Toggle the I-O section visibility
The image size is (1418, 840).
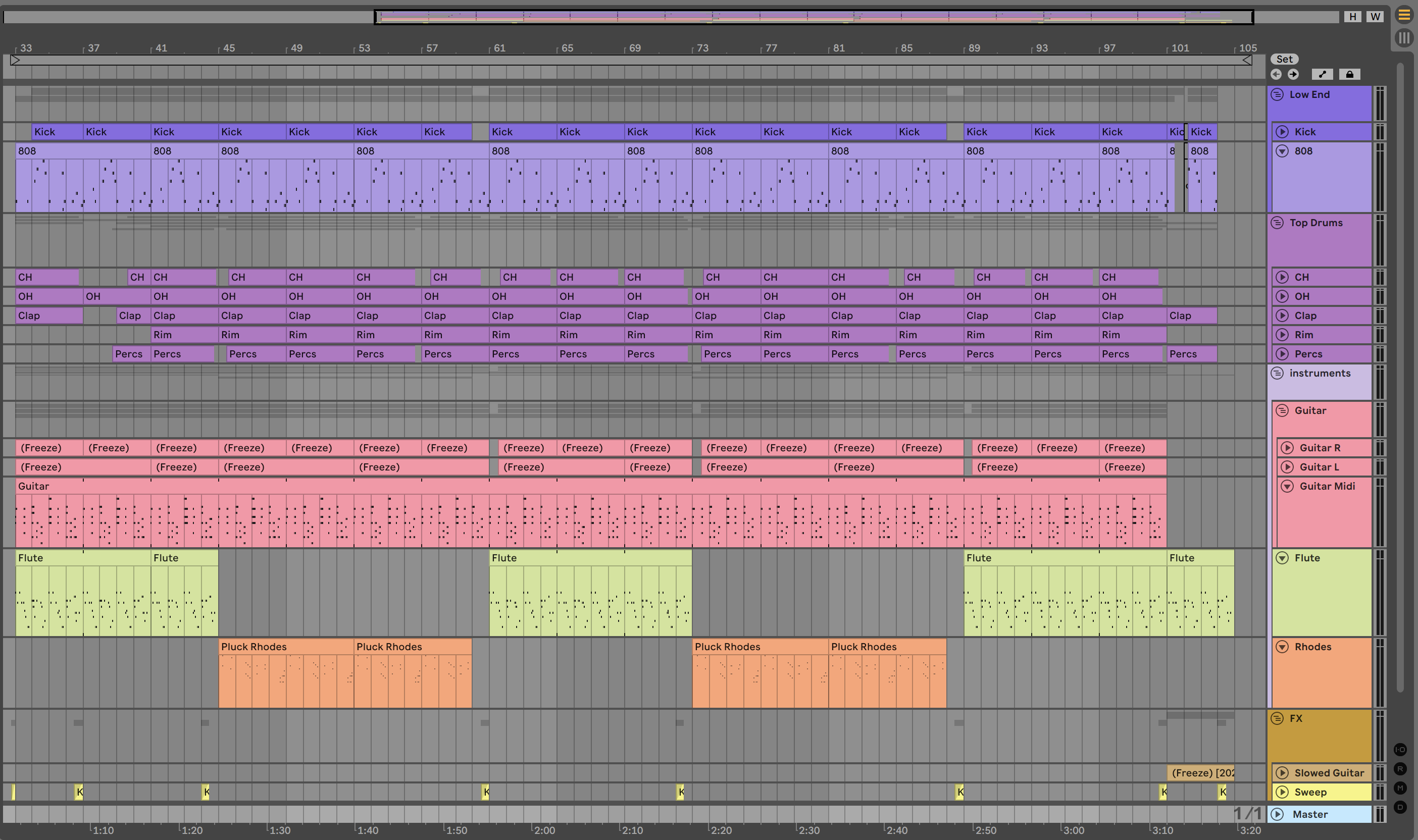pos(1400,750)
